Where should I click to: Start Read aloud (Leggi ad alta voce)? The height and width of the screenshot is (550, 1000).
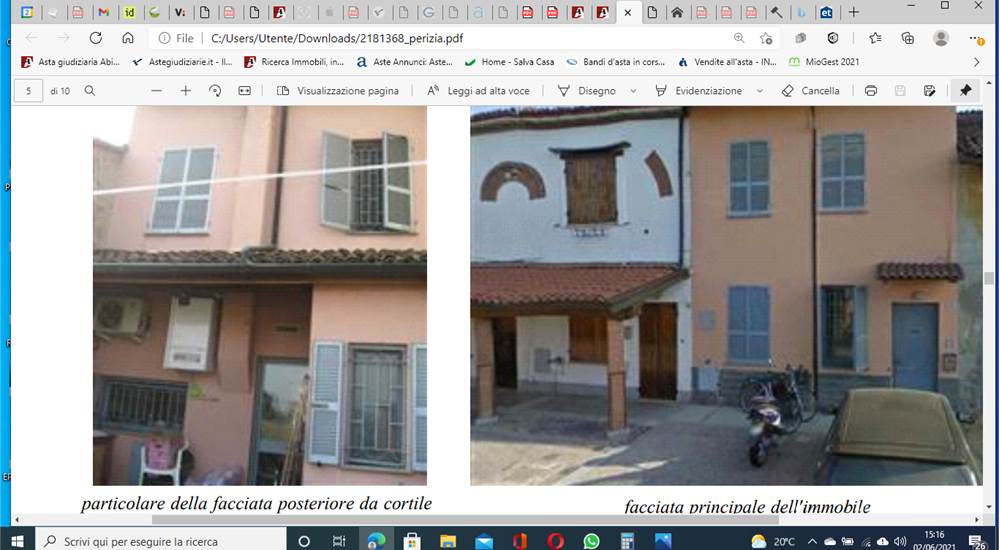478,91
